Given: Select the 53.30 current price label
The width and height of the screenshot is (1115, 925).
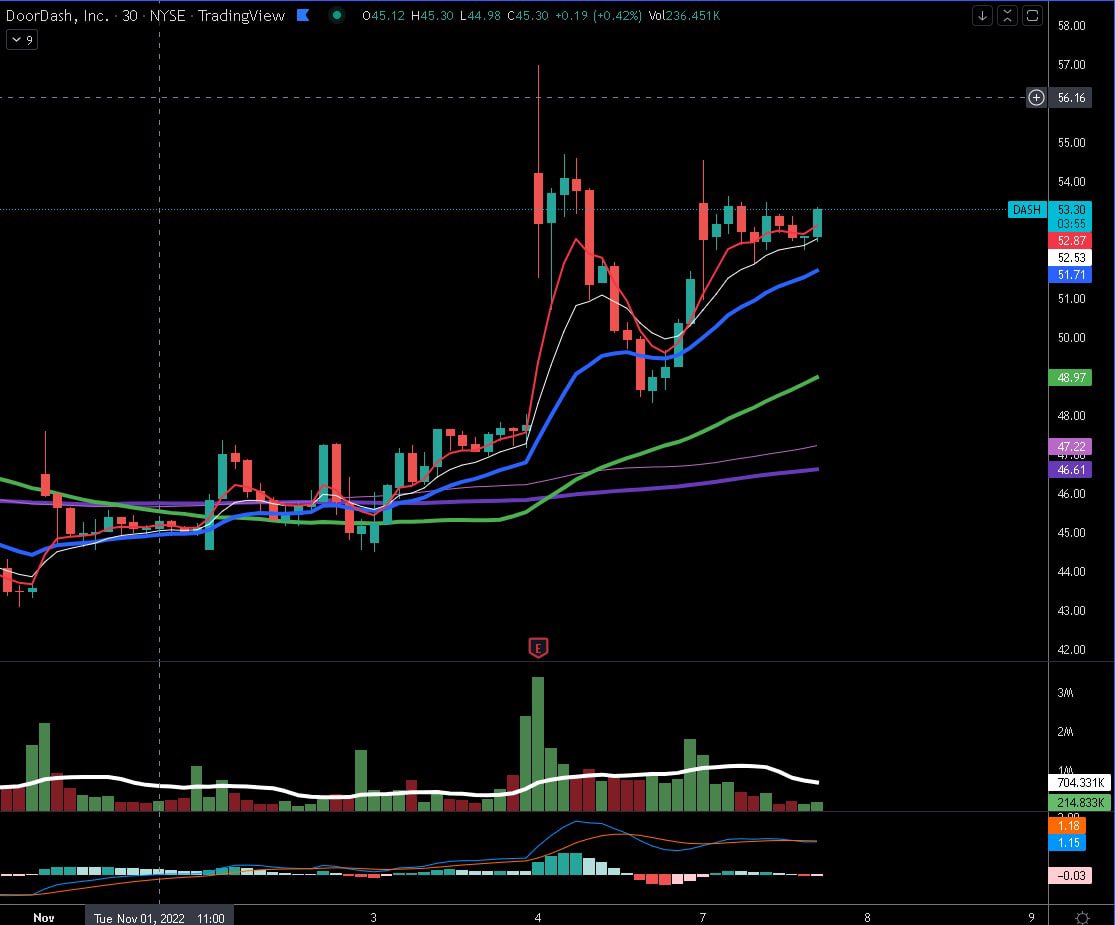Looking at the screenshot, I should coord(1071,209).
